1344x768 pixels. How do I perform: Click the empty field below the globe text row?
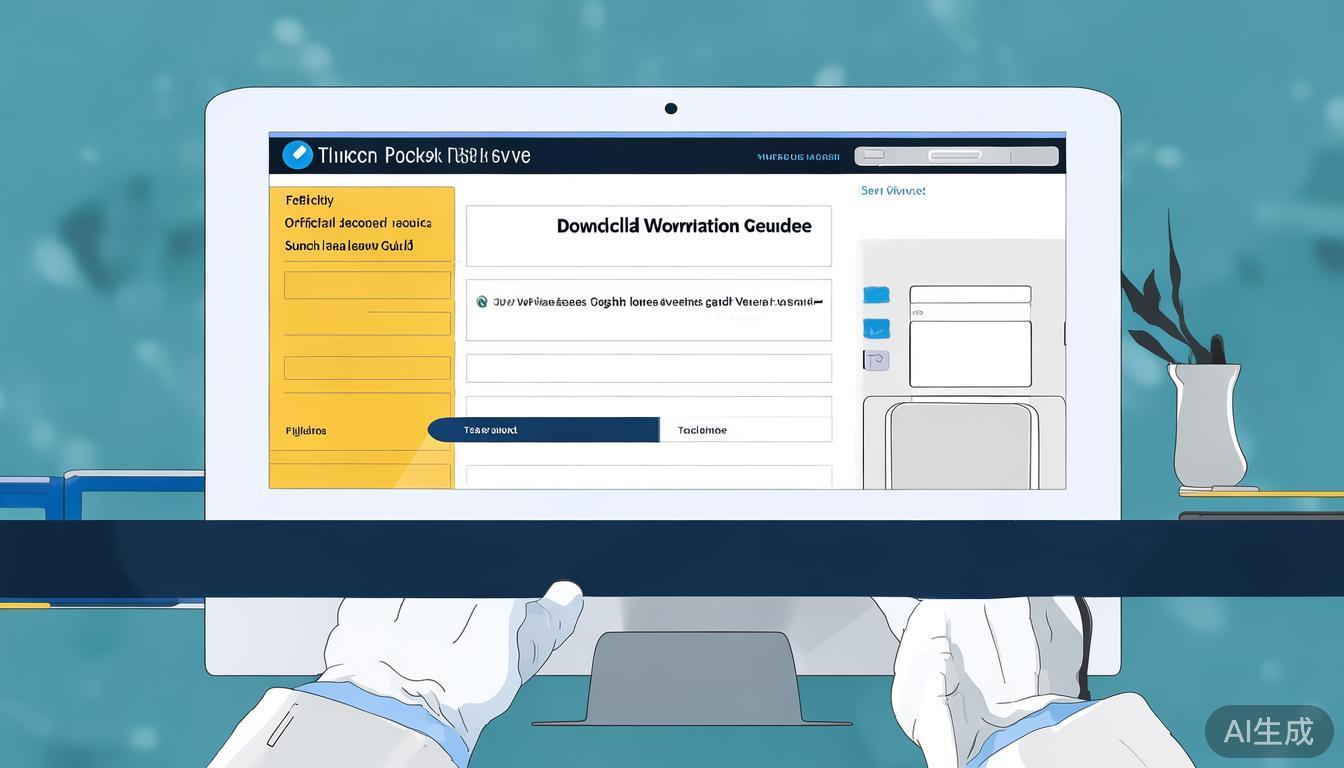click(648, 368)
